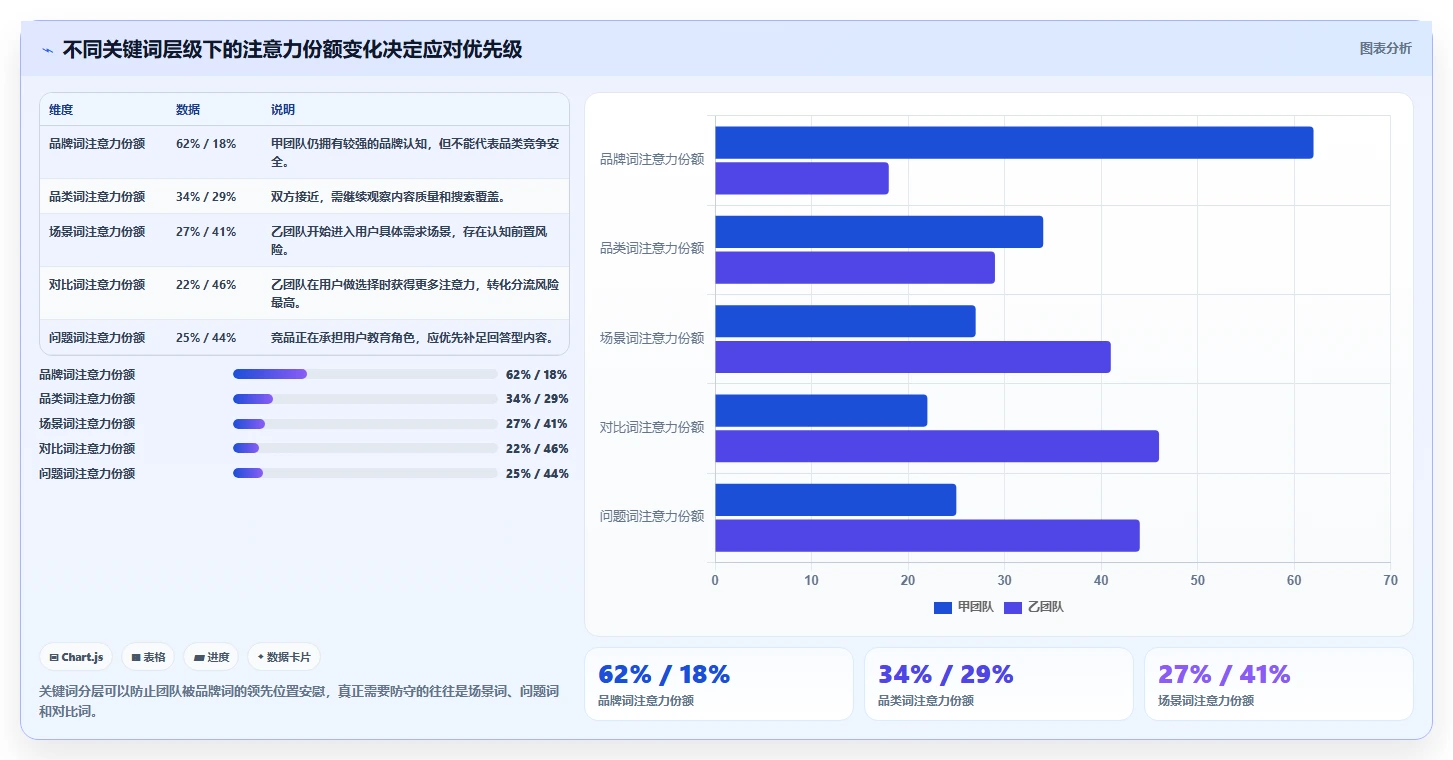Open the 27% / 41% data card
Image resolution: width=1453 pixels, height=760 pixels.
coord(1279,684)
